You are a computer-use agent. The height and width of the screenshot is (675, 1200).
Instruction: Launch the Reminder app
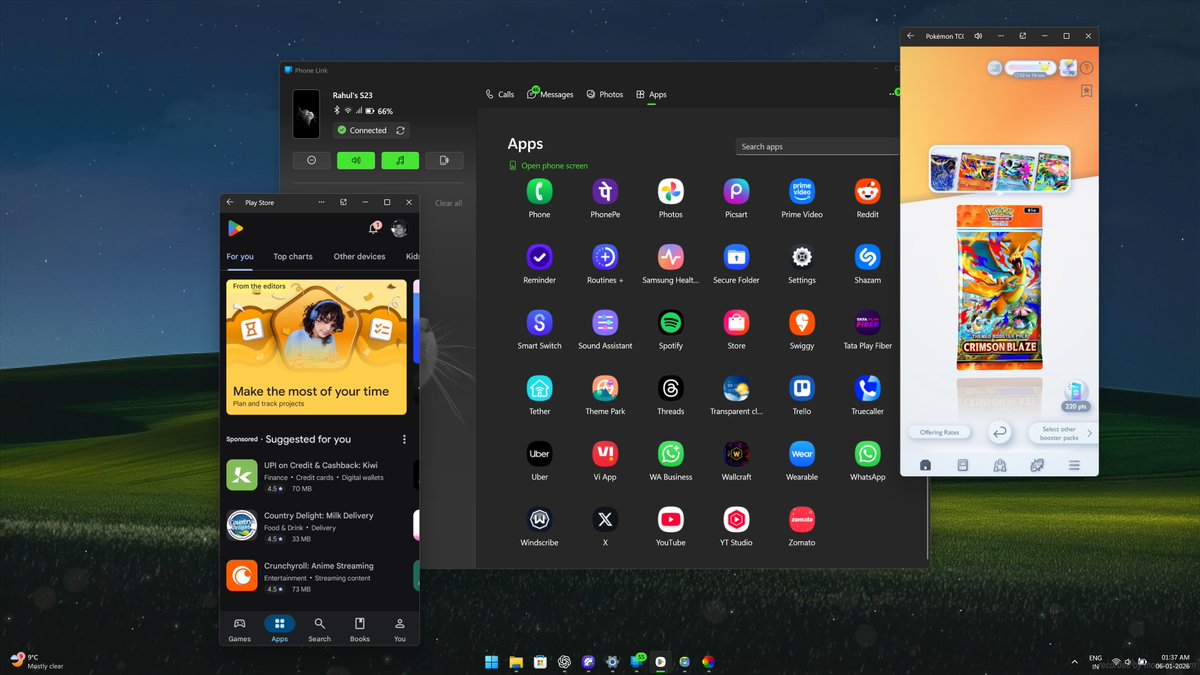(x=539, y=257)
